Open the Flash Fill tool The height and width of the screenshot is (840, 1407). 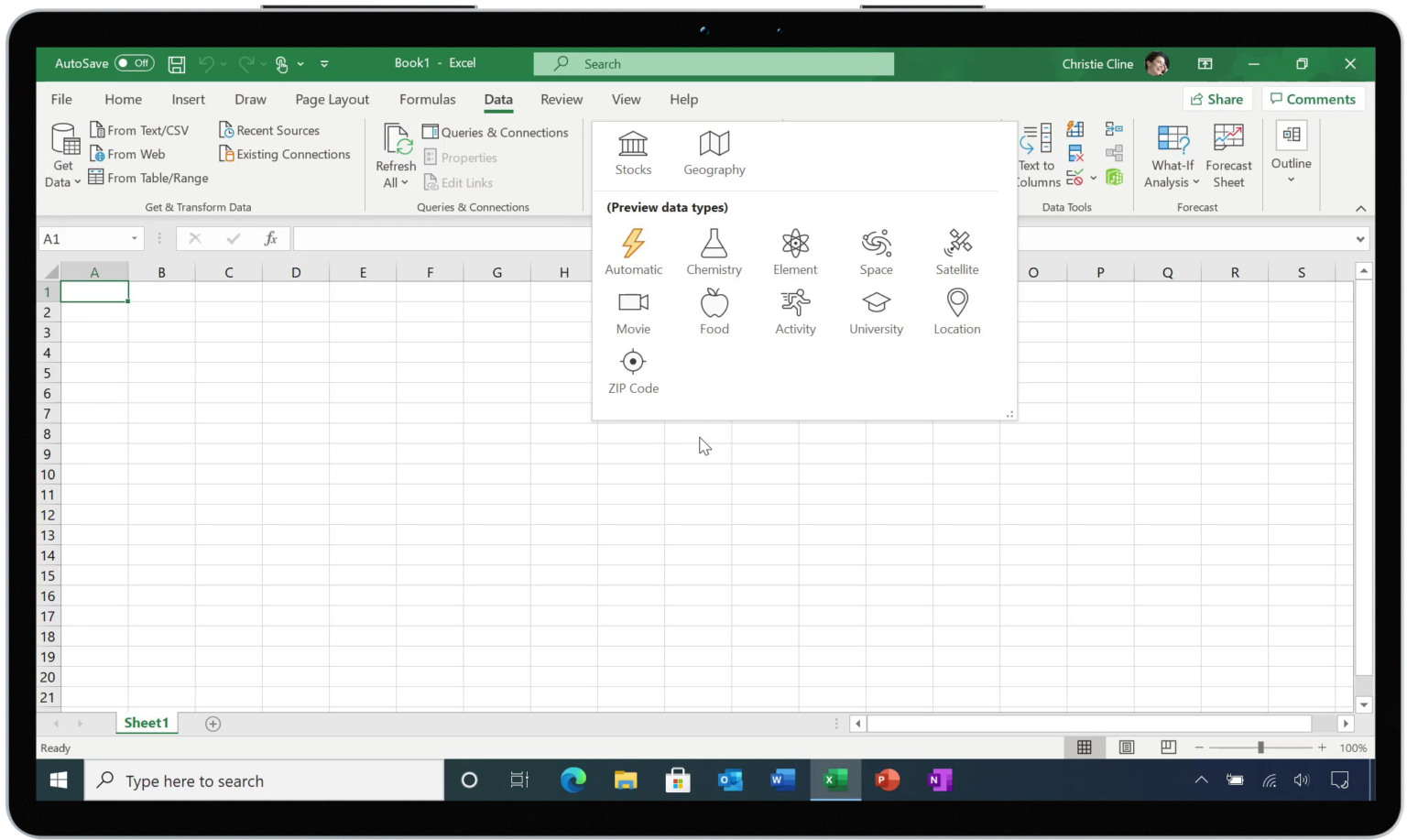point(1075,129)
